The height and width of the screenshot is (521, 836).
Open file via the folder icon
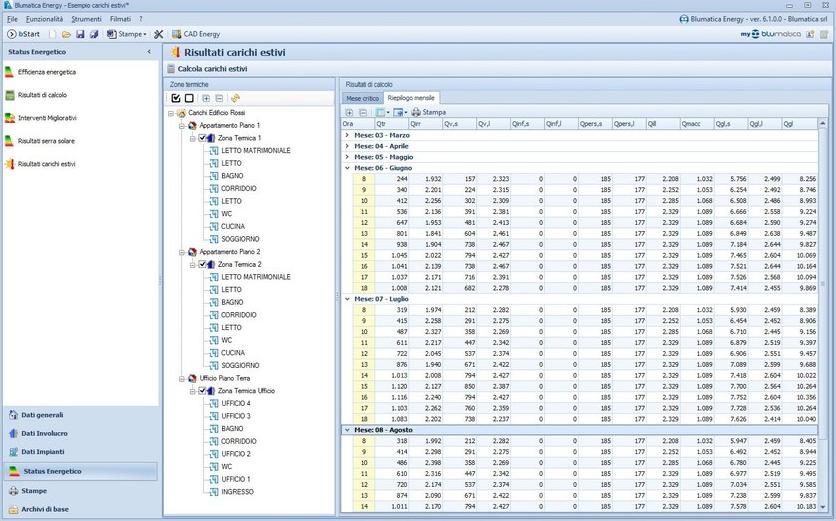tap(65, 34)
